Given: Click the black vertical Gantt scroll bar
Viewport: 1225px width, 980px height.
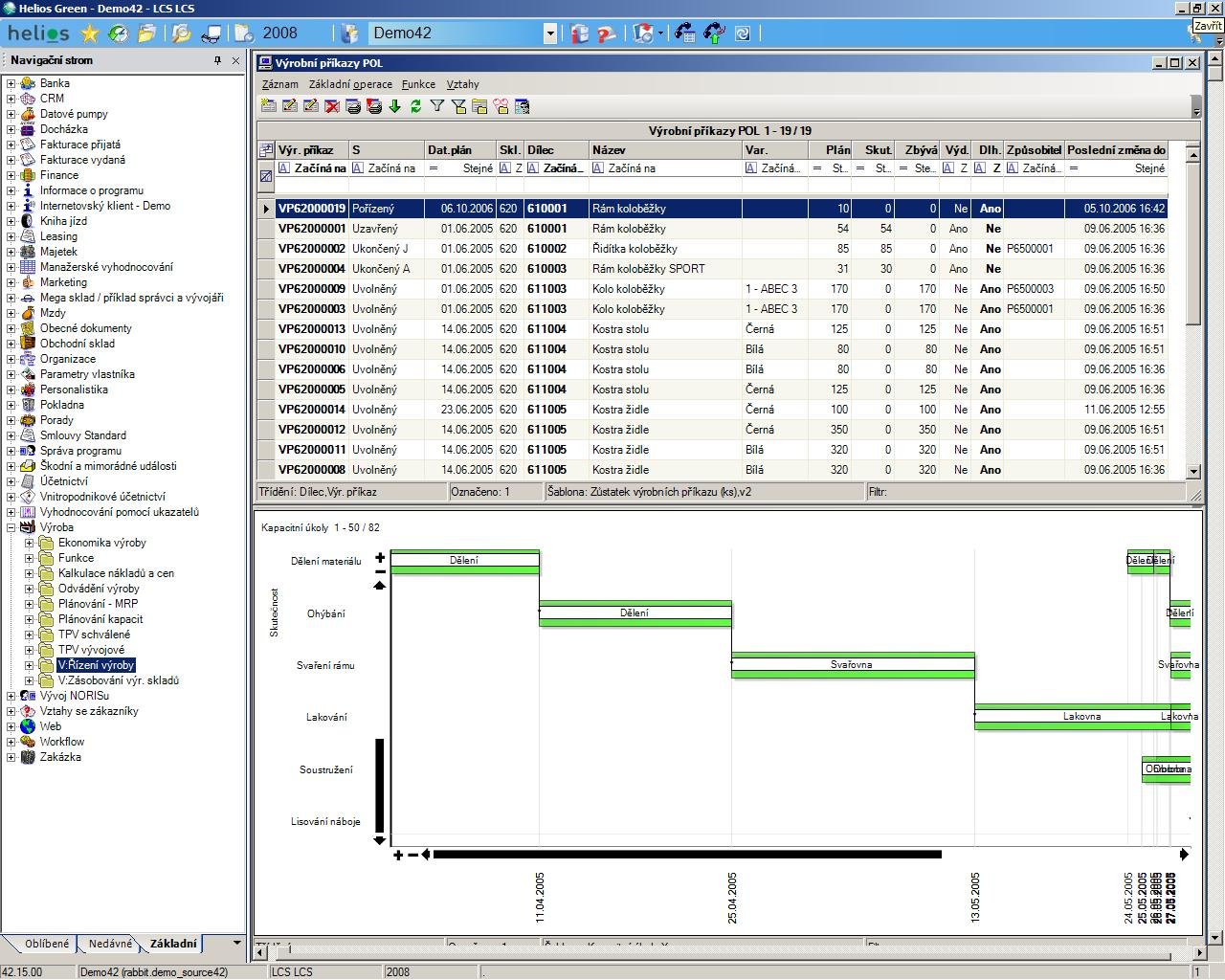Looking at the screenshot, I should point(380,785).
